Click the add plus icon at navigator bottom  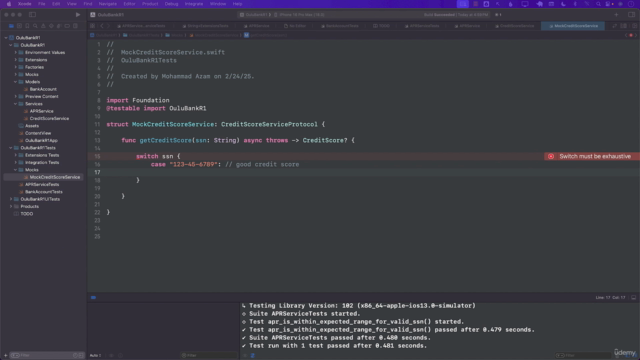pyautogui.click(x=6, y=356)
